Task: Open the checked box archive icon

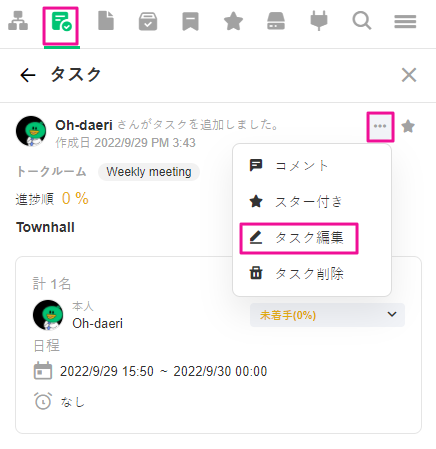Action: point(148,22)
